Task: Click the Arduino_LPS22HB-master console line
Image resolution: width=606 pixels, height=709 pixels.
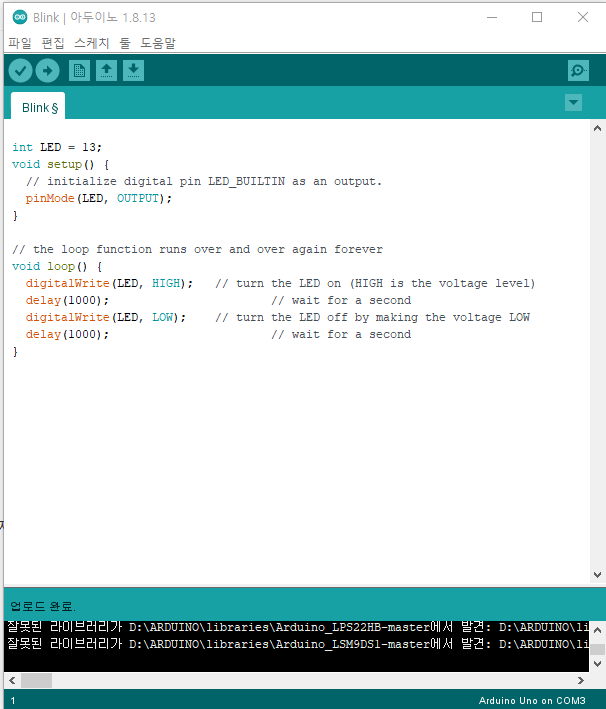Action: click(297, 627)
